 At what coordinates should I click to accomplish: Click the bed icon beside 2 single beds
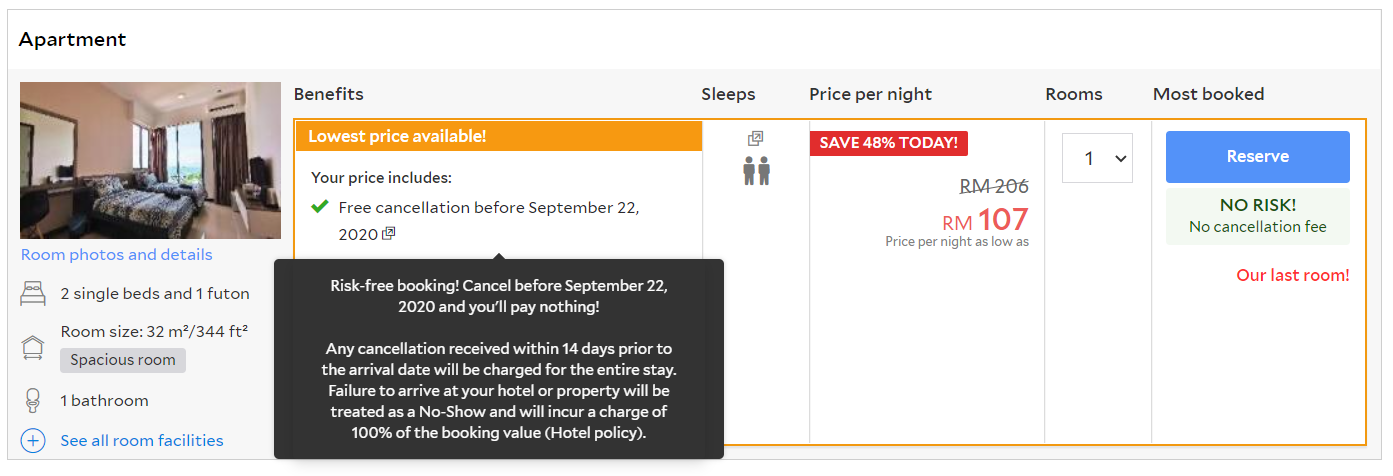coord(33,294)
